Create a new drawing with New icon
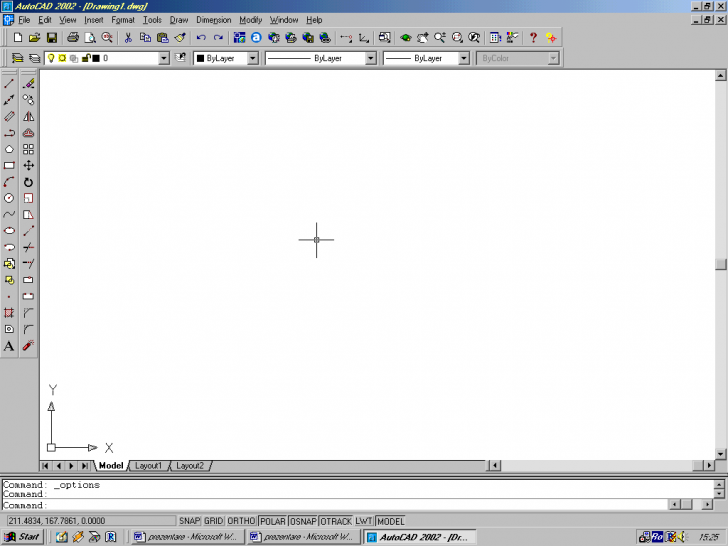Image resolution: width=728 pixels, height=546 pixels. [18, 38]
